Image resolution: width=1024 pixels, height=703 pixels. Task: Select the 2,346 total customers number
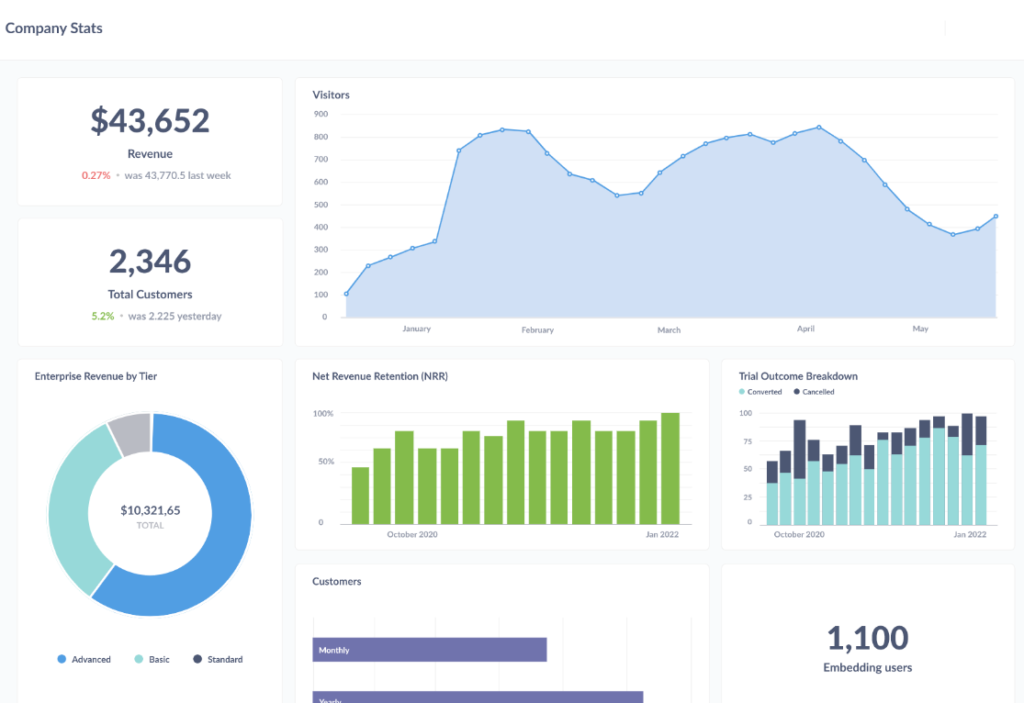coord(150,261)
